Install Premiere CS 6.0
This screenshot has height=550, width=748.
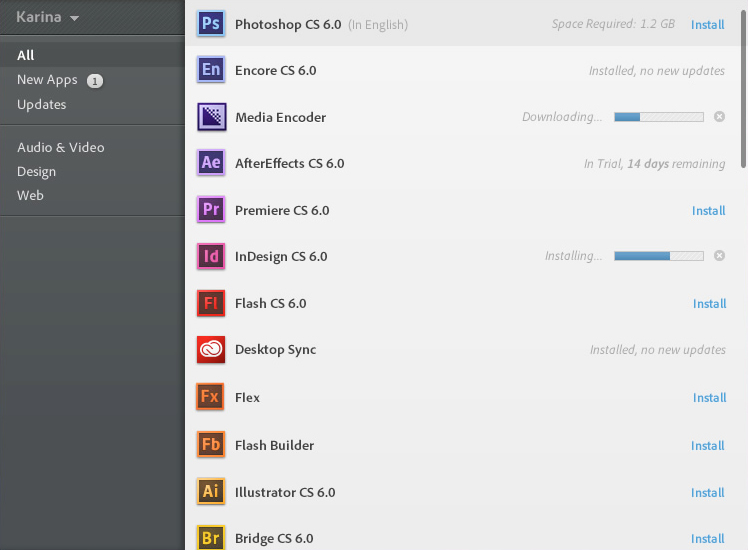708,210
